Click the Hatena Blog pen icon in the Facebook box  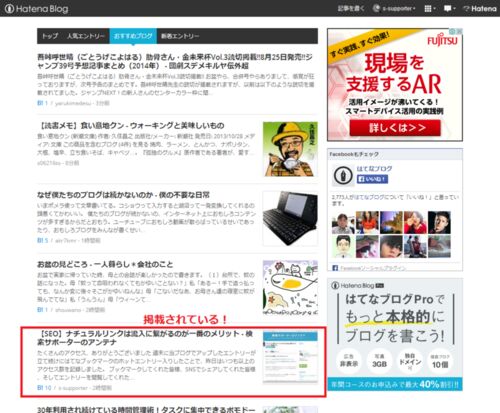[343, 175]
